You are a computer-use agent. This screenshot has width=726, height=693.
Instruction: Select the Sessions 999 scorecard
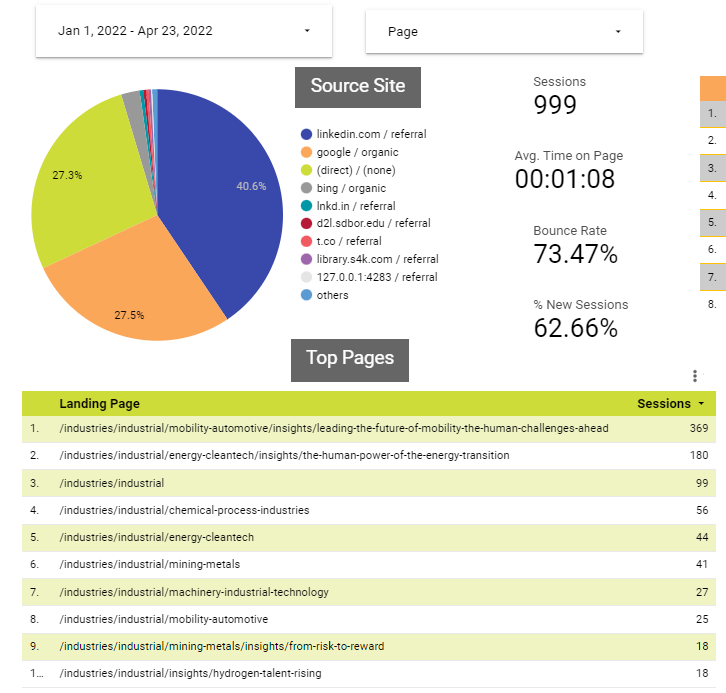560,96
